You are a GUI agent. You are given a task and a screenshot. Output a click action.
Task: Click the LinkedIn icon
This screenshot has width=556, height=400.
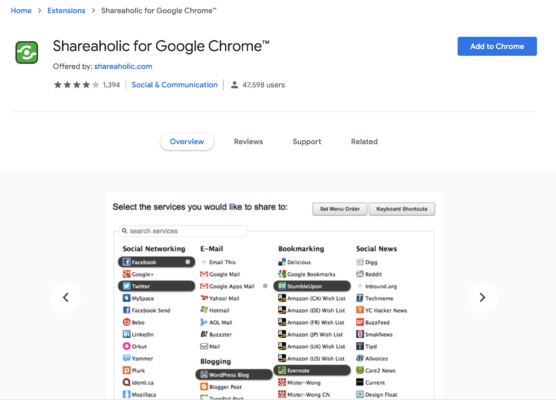pyautogui.click(x=126, y=334)
